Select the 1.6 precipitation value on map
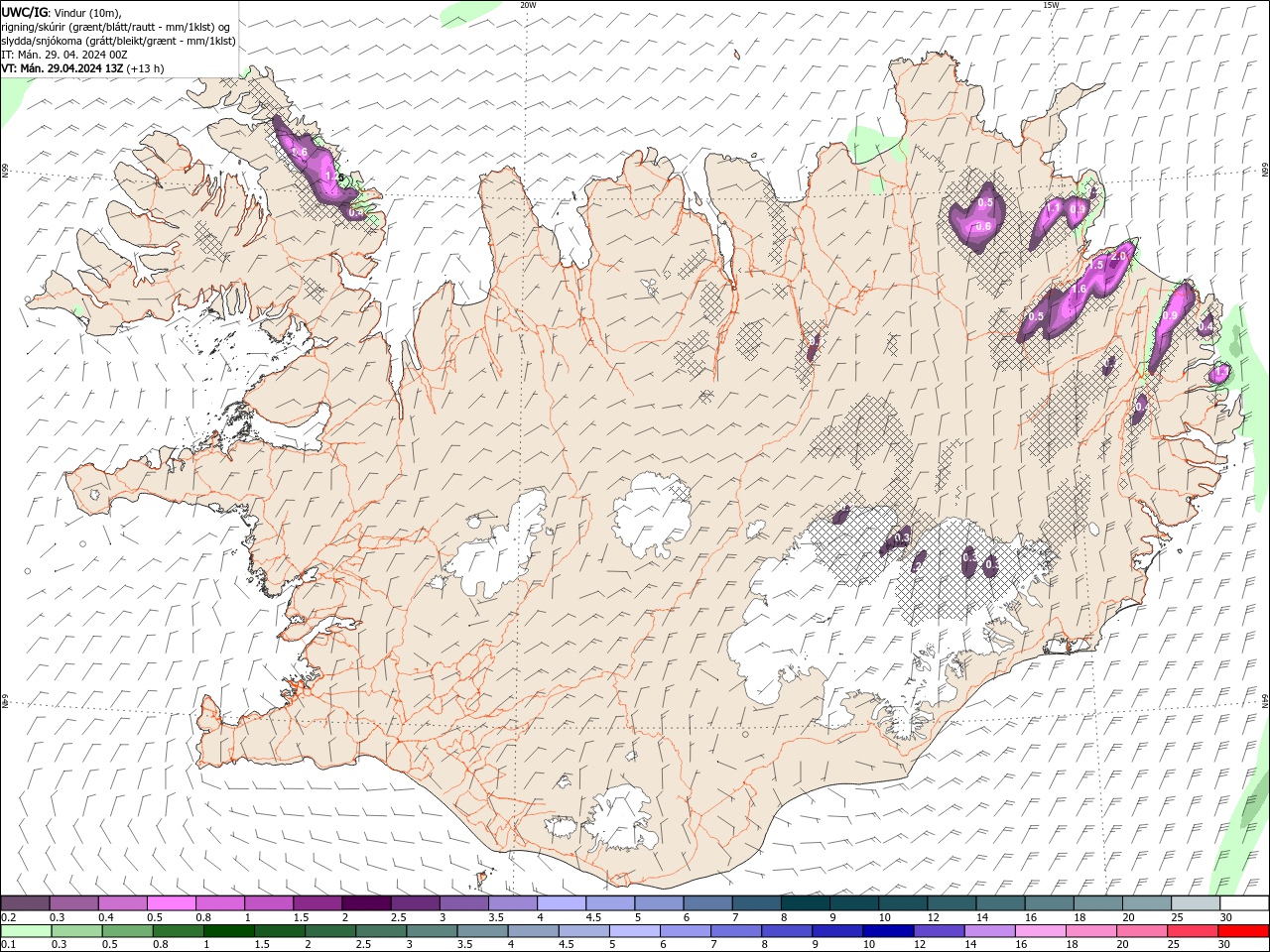The height and width of the screenshot is (952, 1270). tap(1079, 290)
